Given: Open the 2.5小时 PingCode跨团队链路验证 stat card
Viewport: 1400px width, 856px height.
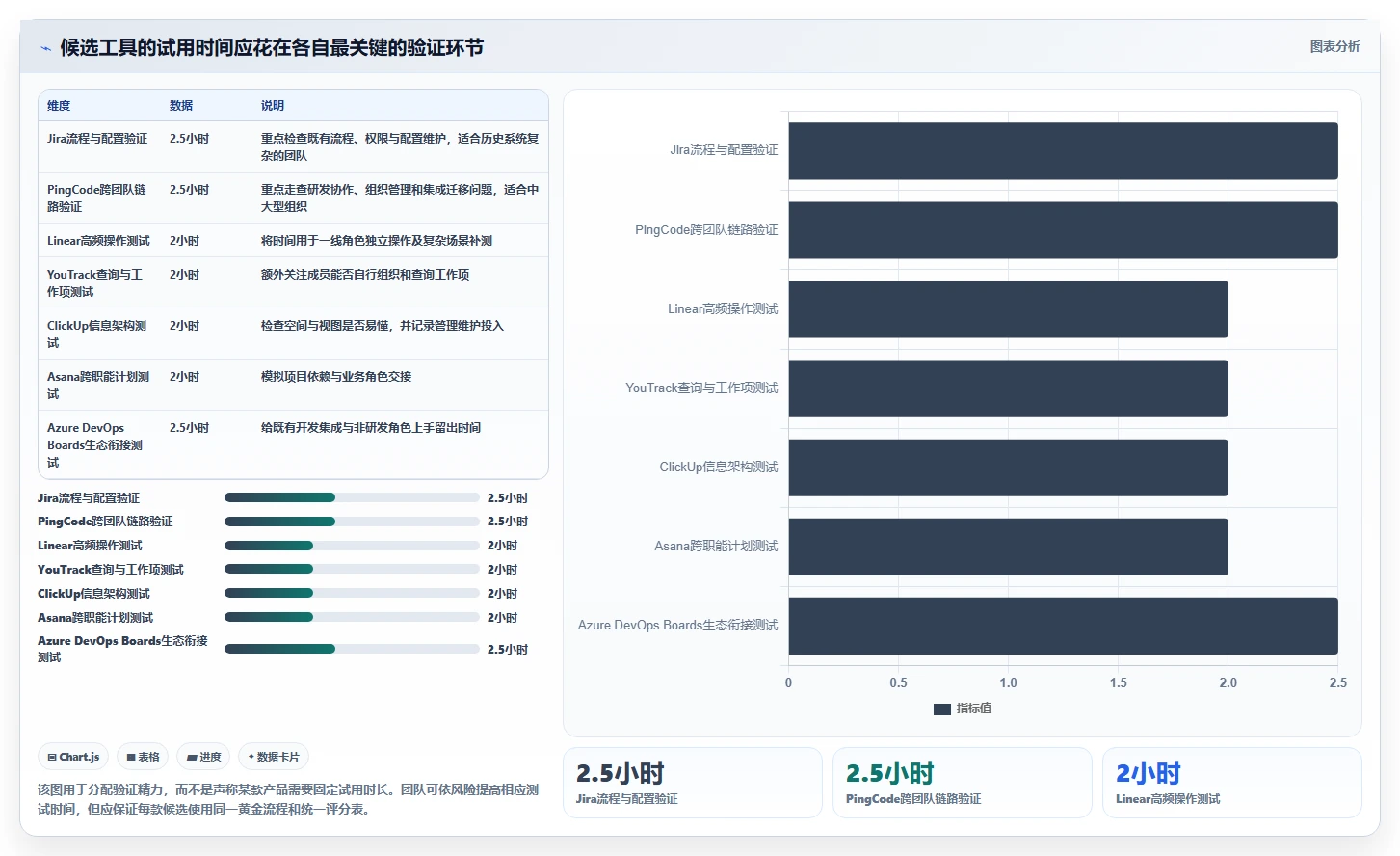Looking at the screenshot, I should point(963,783).
